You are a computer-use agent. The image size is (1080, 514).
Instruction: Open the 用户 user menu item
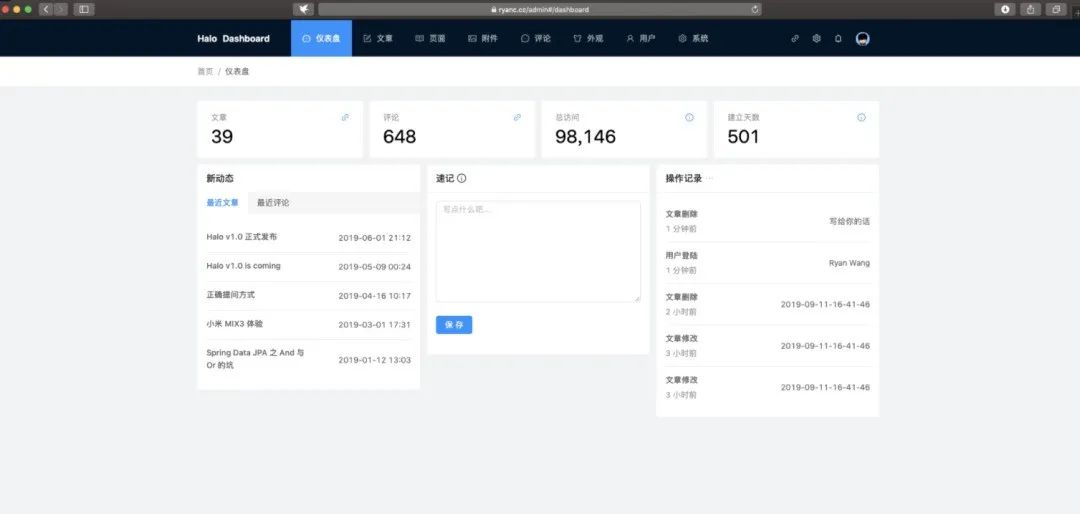click(x=641, y=39)
